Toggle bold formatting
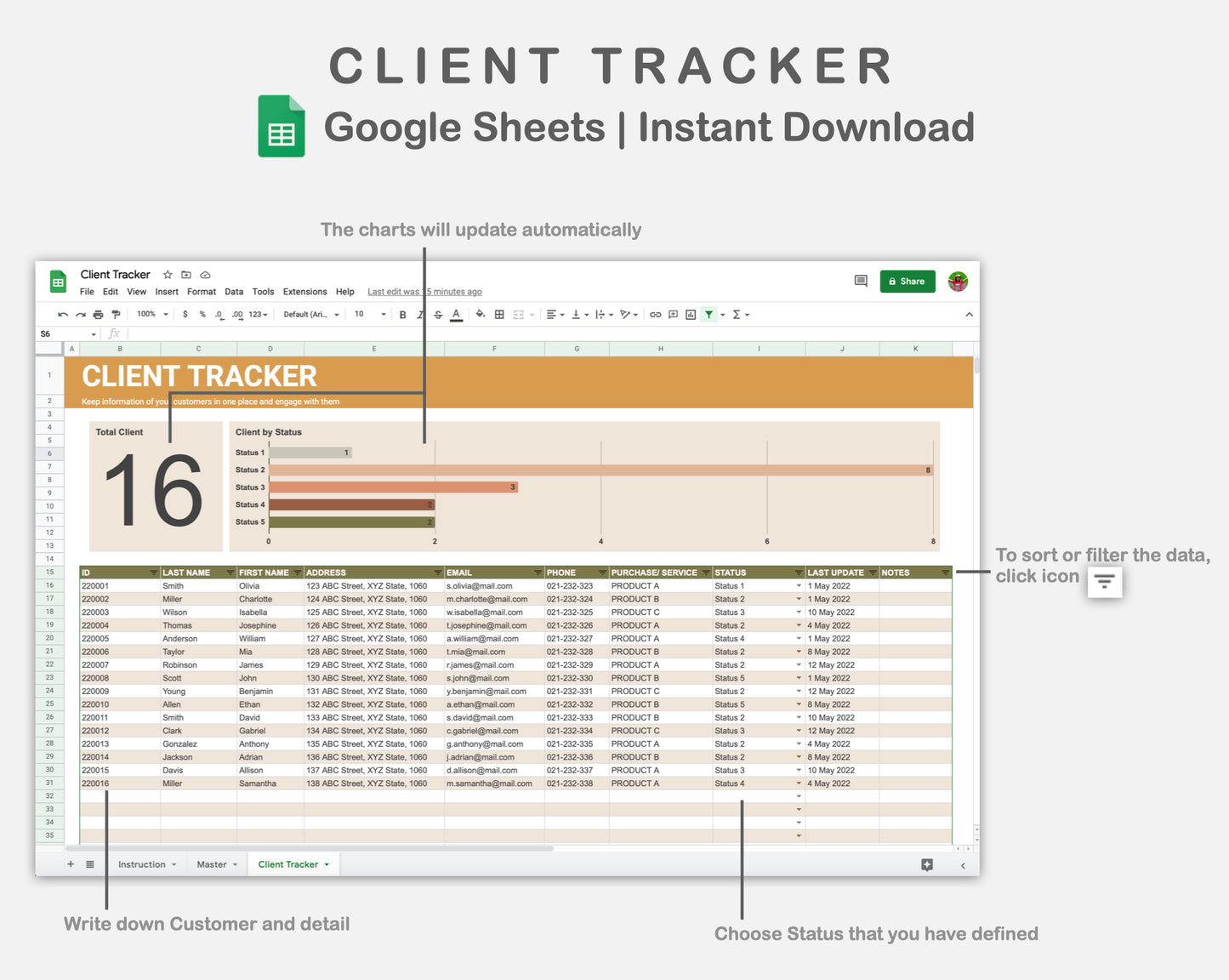This screenshot has height=980, width=1229. coord(402,314)
